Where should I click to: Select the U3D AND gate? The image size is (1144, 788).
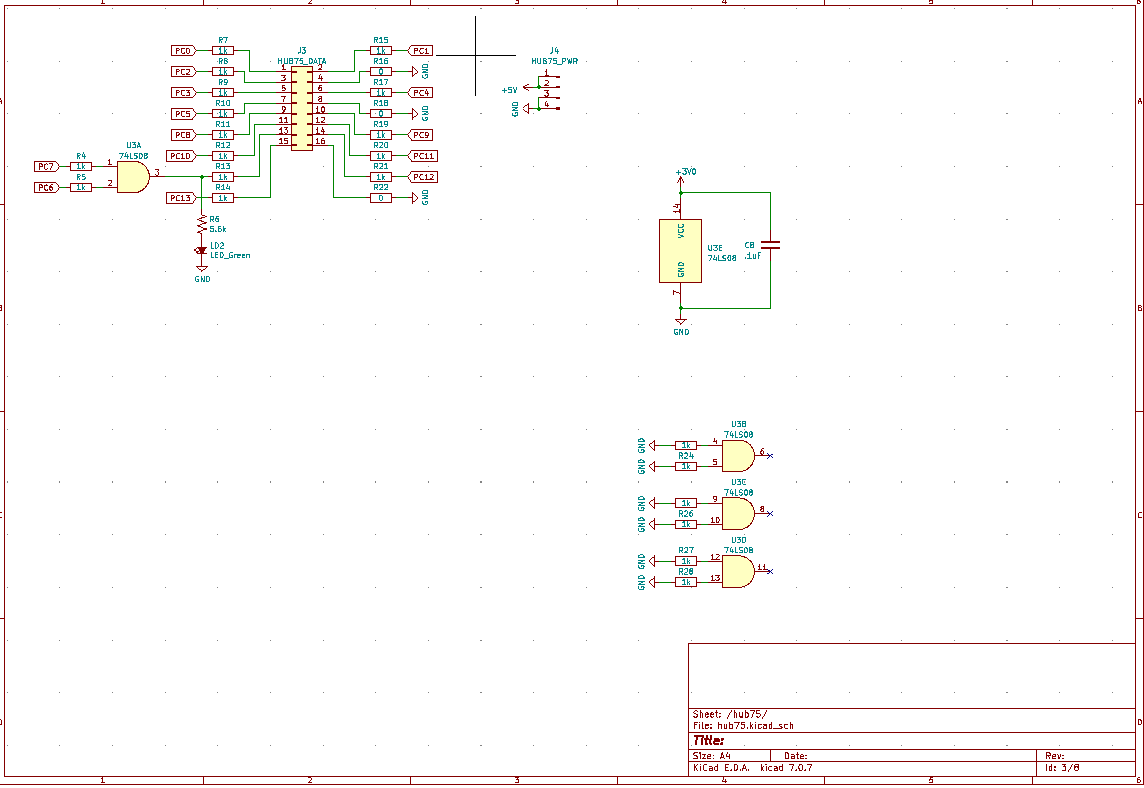coord(738,571)
